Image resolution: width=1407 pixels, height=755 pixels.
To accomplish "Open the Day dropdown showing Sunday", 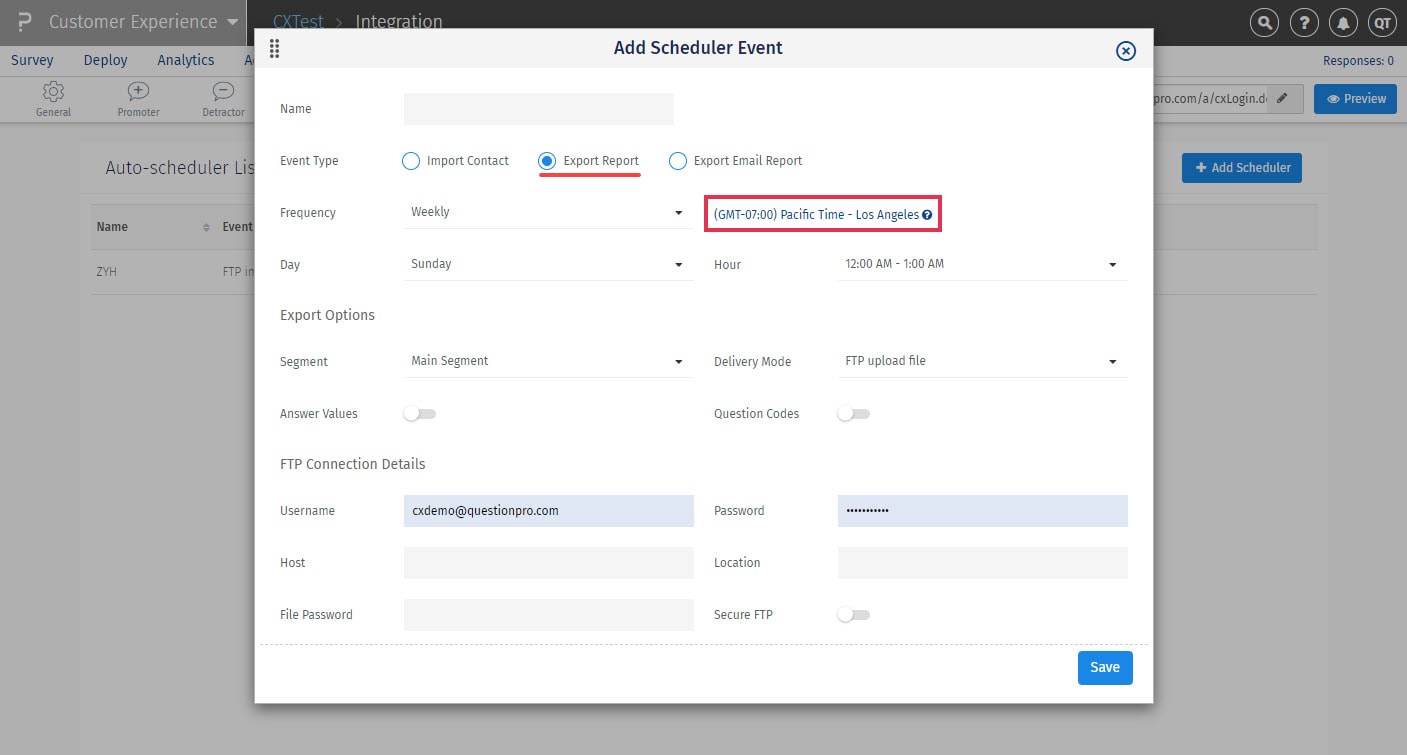I will [547, 264].
